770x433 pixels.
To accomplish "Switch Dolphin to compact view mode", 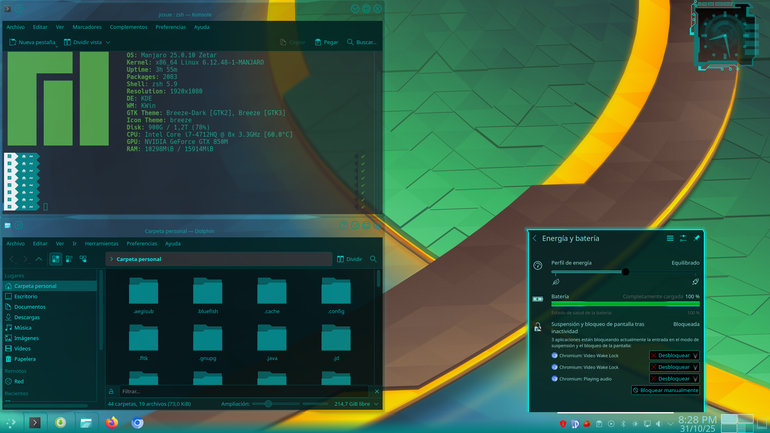I will click(69, 259).
